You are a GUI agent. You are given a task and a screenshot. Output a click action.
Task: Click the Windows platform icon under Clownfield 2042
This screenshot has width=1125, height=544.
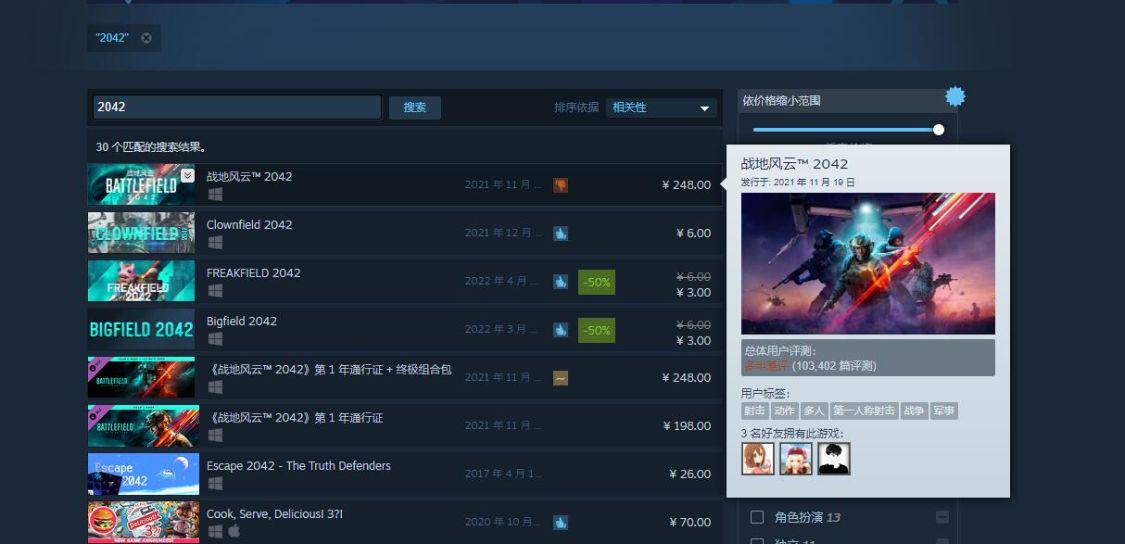(215, 243)
